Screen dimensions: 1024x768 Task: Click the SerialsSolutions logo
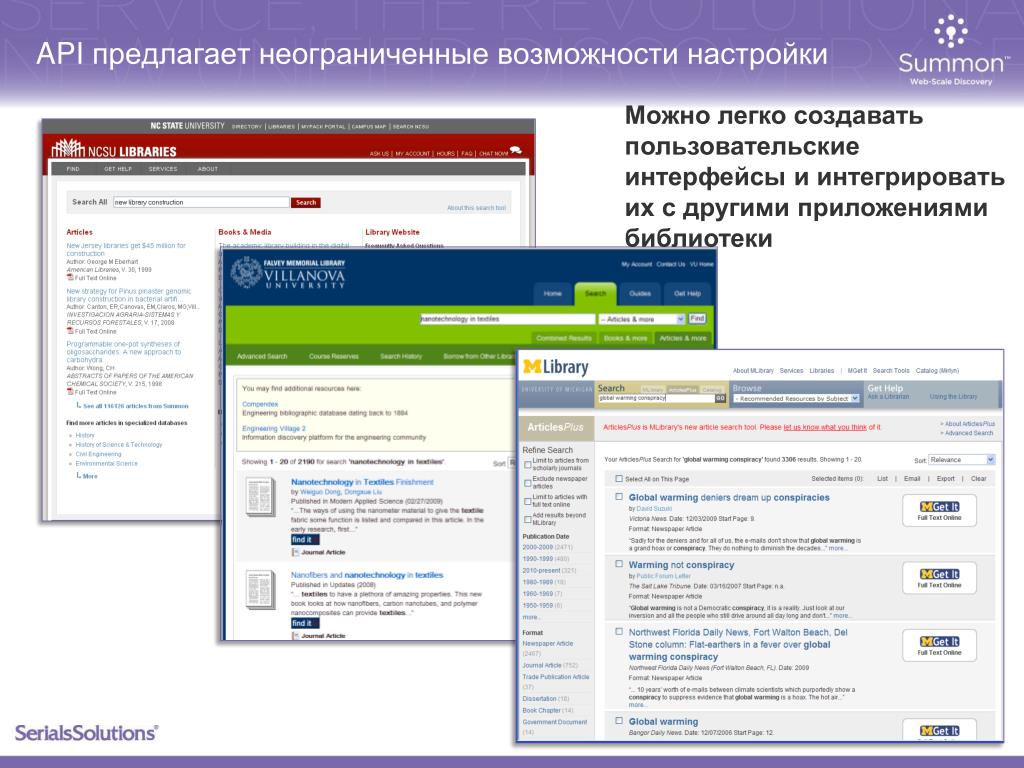click(86, 733)
